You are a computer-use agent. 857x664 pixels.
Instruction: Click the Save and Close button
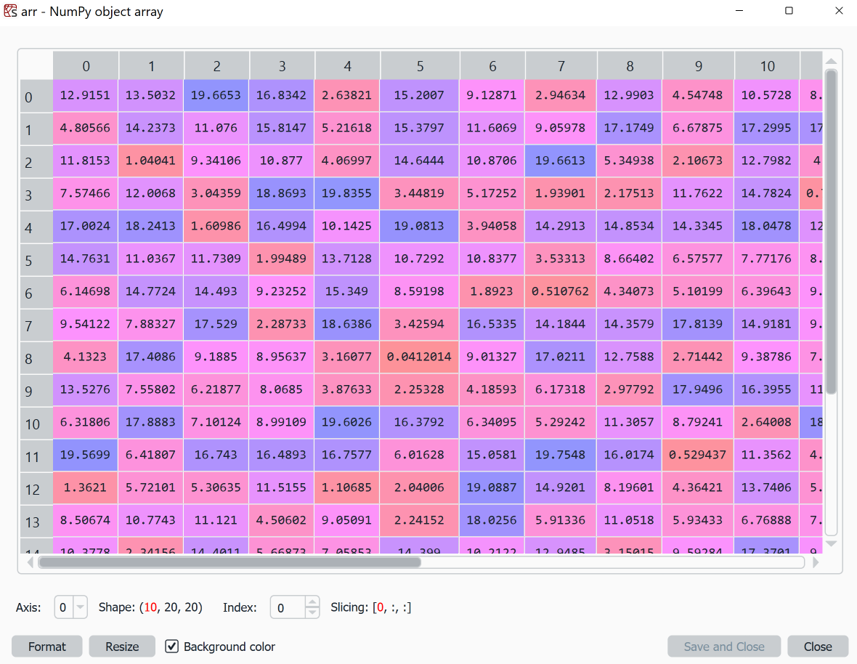[723, 646]
